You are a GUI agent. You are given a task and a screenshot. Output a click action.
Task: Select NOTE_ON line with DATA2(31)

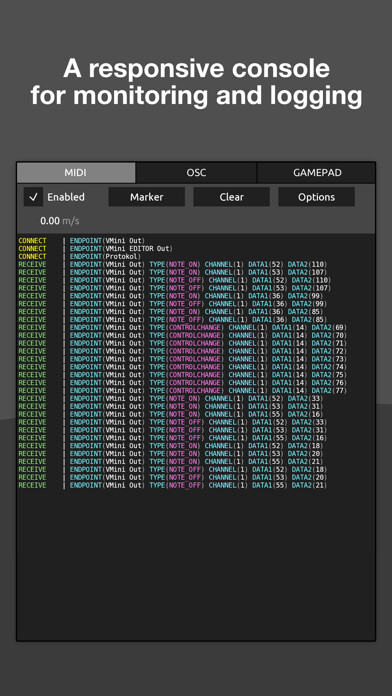pos(171,406)
